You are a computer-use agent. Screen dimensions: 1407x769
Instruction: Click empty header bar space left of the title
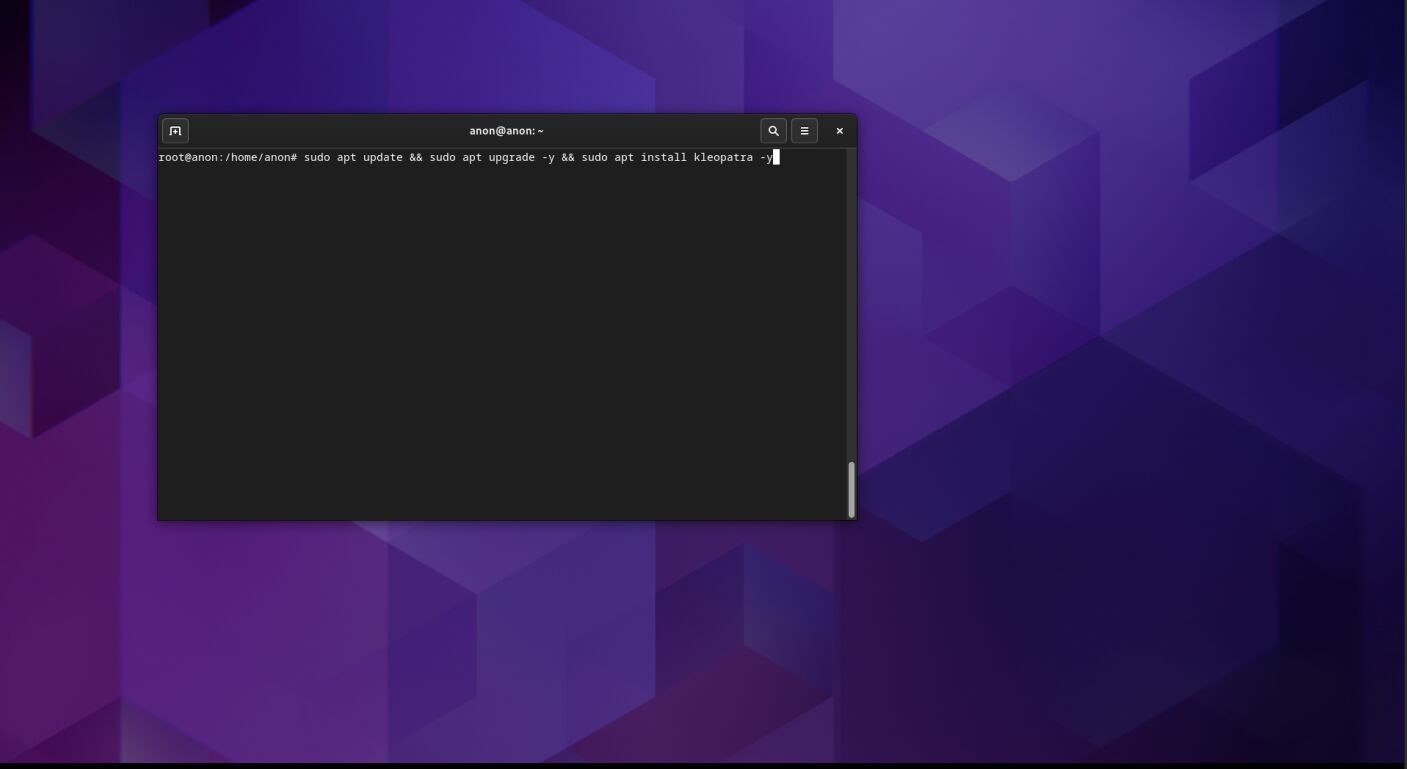[320, 131]
